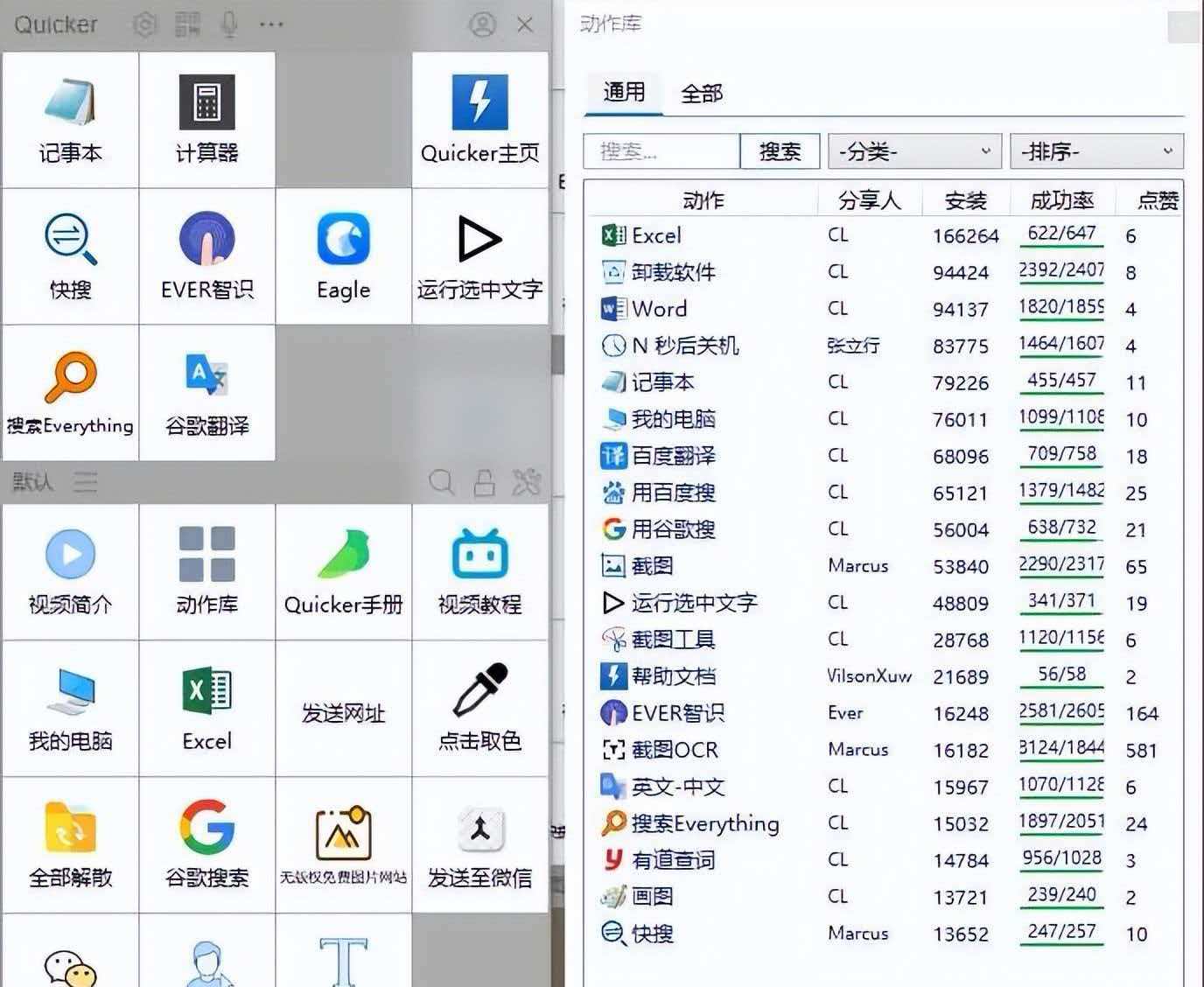Open the Eagle action tile
This screenshot has width=1204, height=987.
click(x=343, y=256)
